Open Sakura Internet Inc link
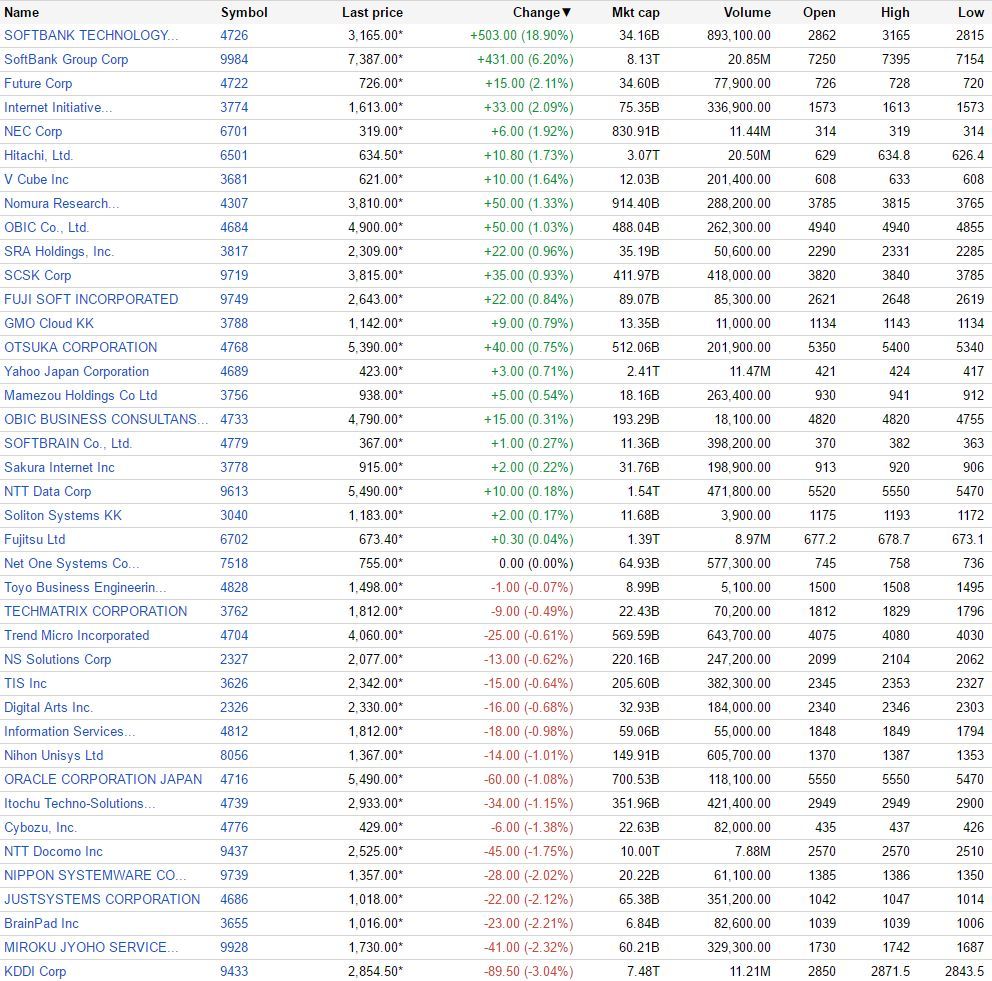This screenshot has height=981, width=992. coord(59,467)
